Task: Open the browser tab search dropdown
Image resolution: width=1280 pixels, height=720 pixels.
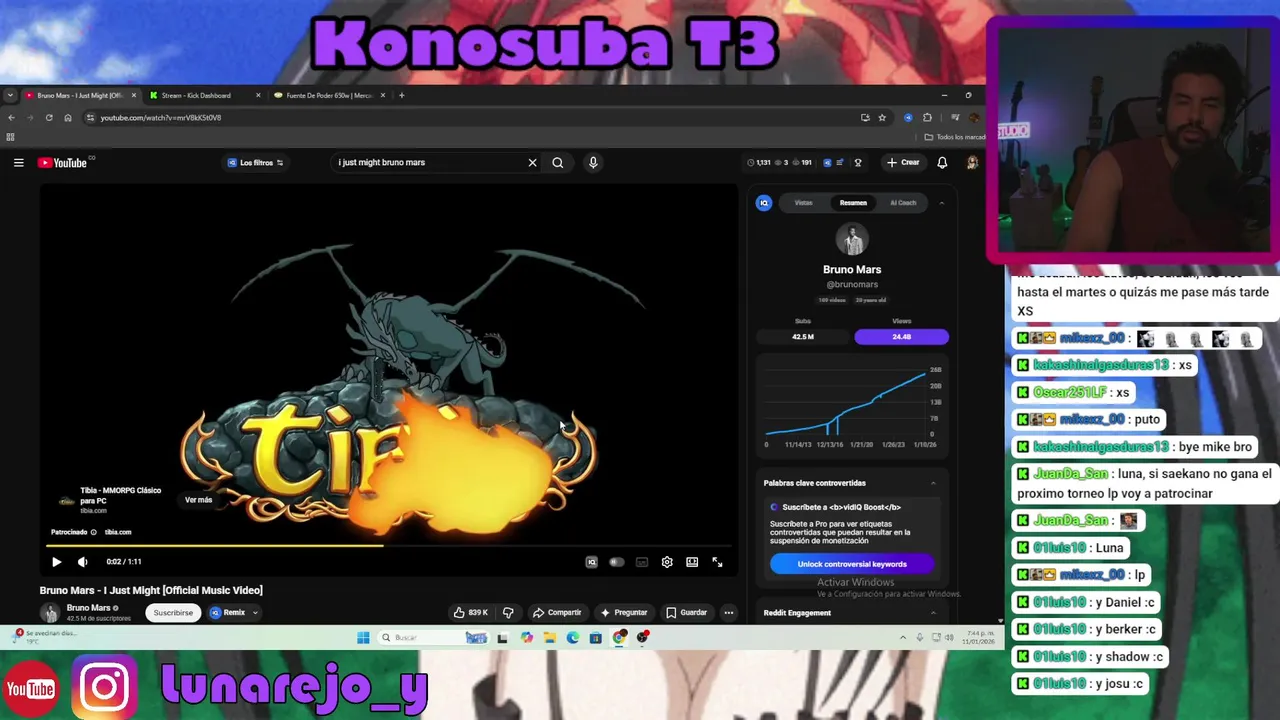Action: (x=10, y=96)
